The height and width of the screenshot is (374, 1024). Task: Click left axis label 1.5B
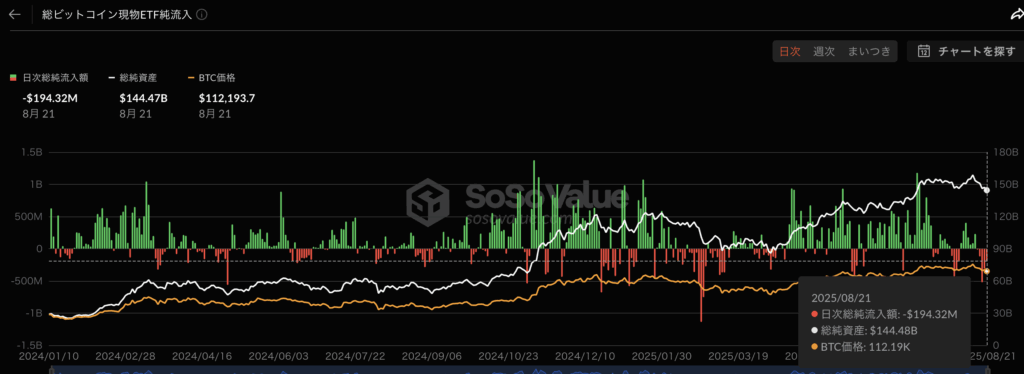pos(33,152)
